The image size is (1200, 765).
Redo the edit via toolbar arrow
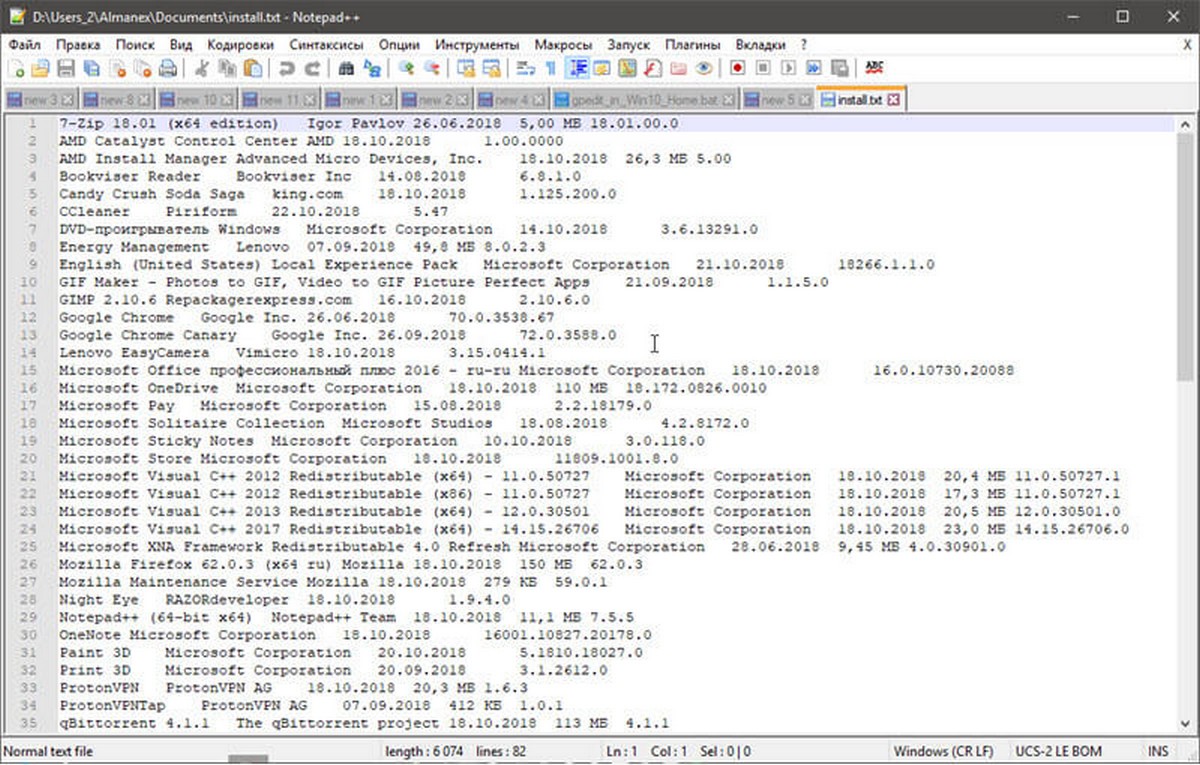[x=313, y=68]
